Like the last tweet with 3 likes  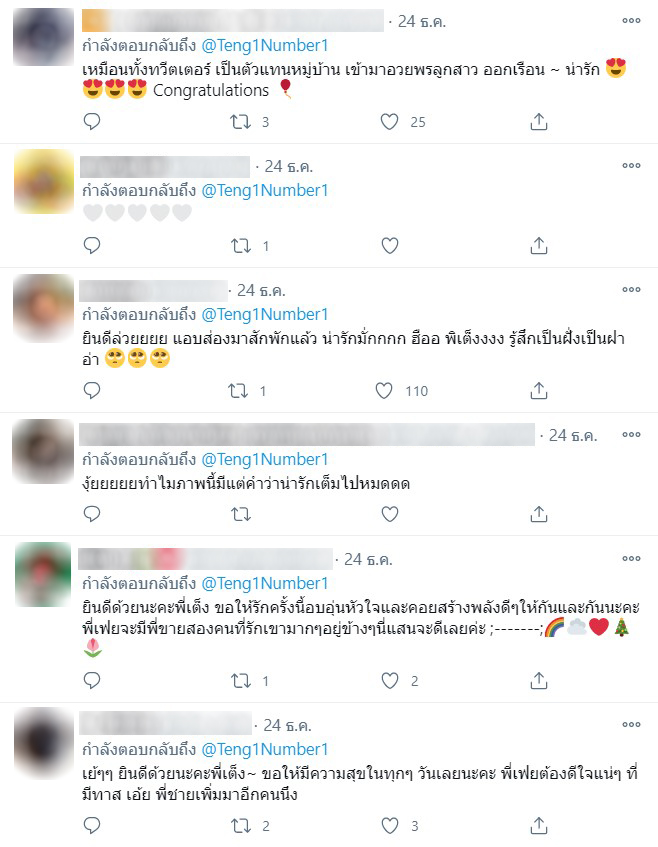click(390, 825)
